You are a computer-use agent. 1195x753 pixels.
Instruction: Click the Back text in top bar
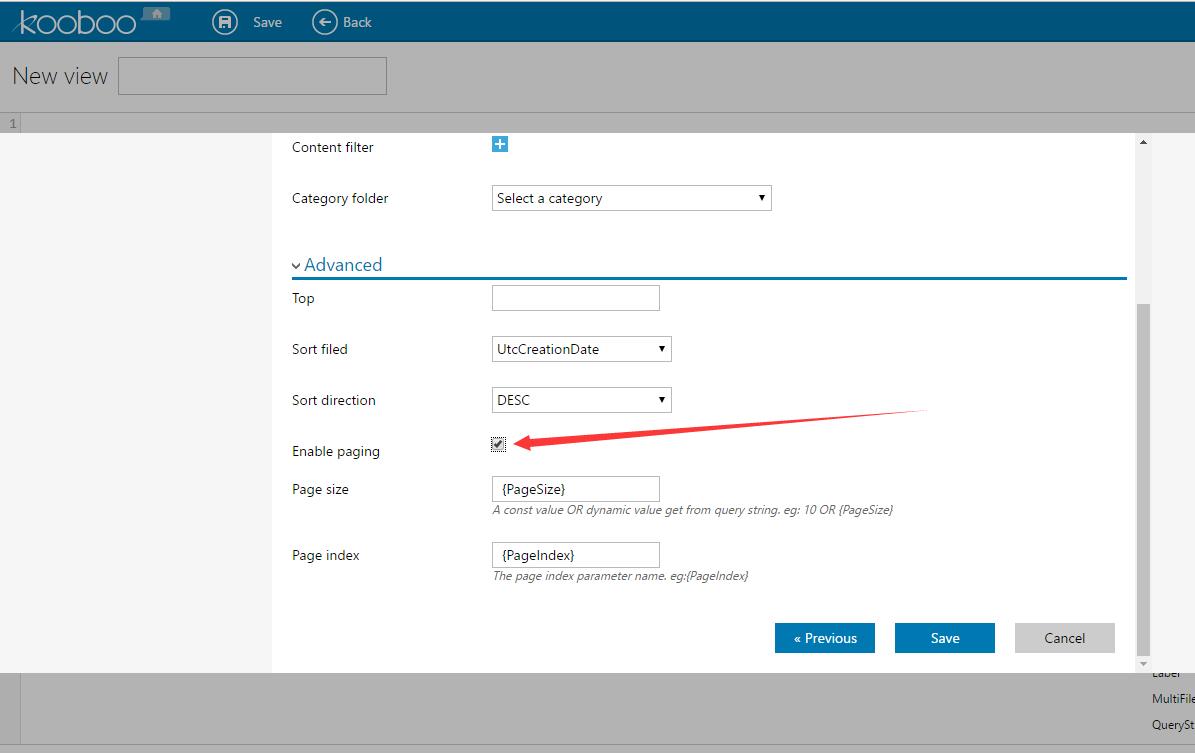click(x=357, y=23)
